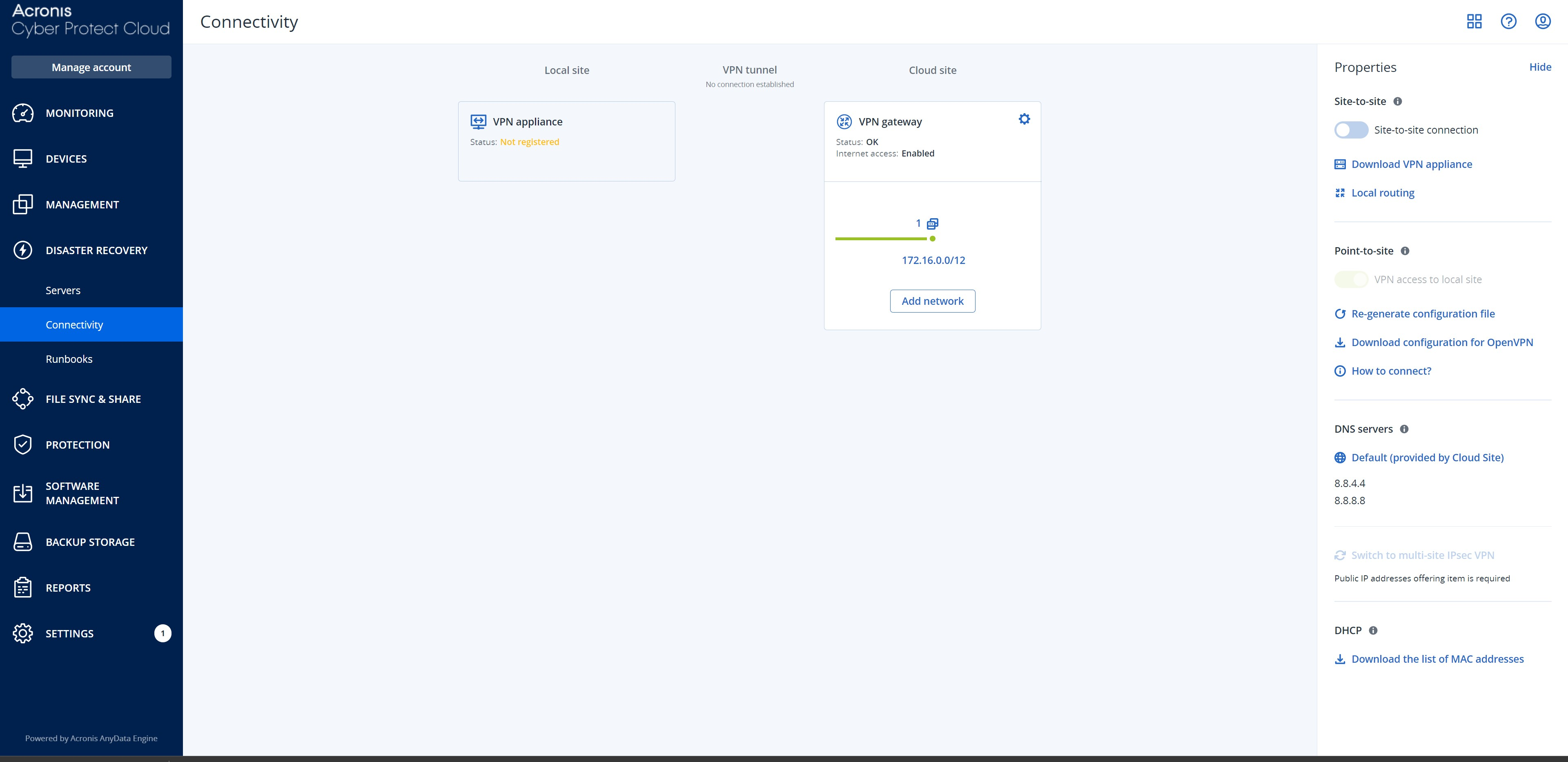
Task: Click the Software Management icon
Action: coord(22,493)
